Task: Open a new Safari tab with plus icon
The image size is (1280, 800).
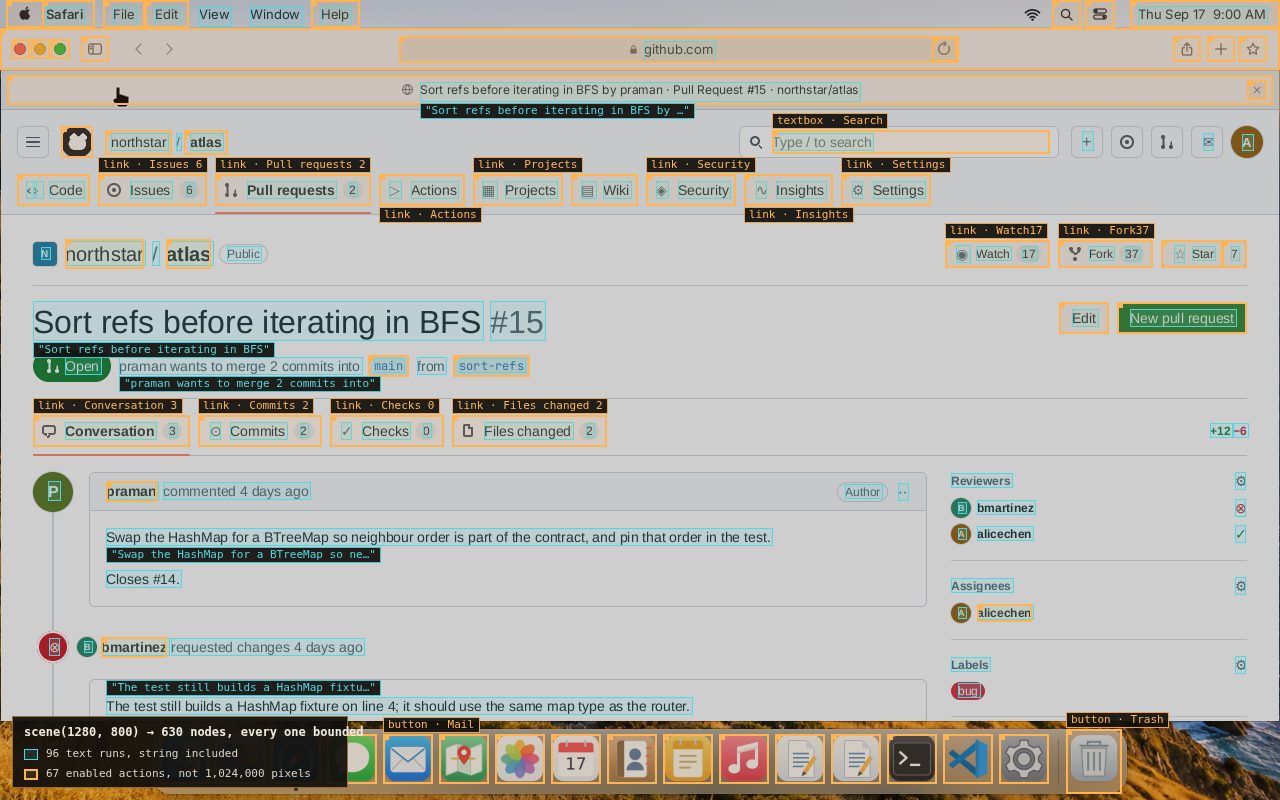Action: 1221,49
